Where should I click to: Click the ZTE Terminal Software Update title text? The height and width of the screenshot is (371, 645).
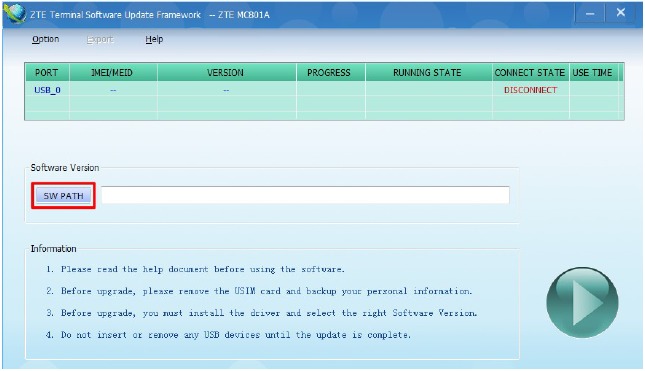pyautogui.click(x=150, y=15)
